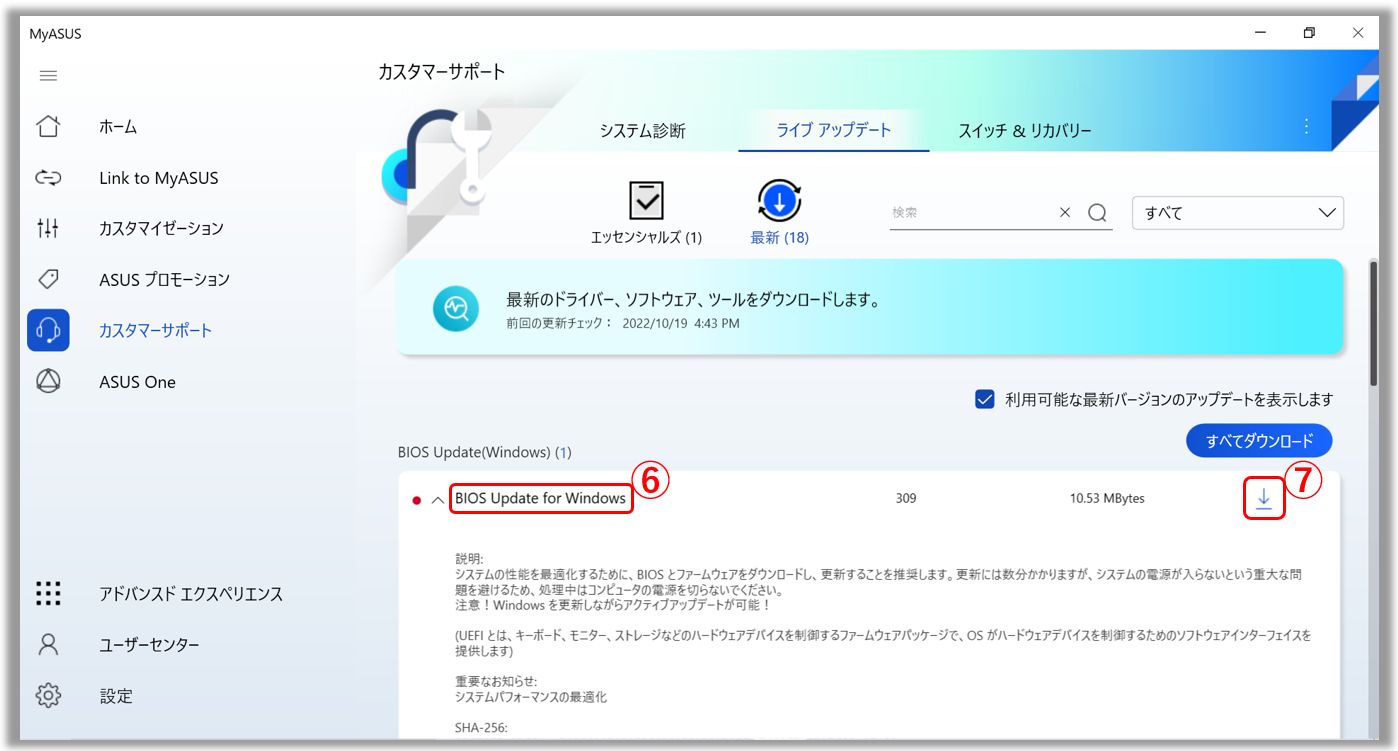Click the Home house icon
Image resolution: width=1398 pixels, height=751 pixels.
(48, 127)
